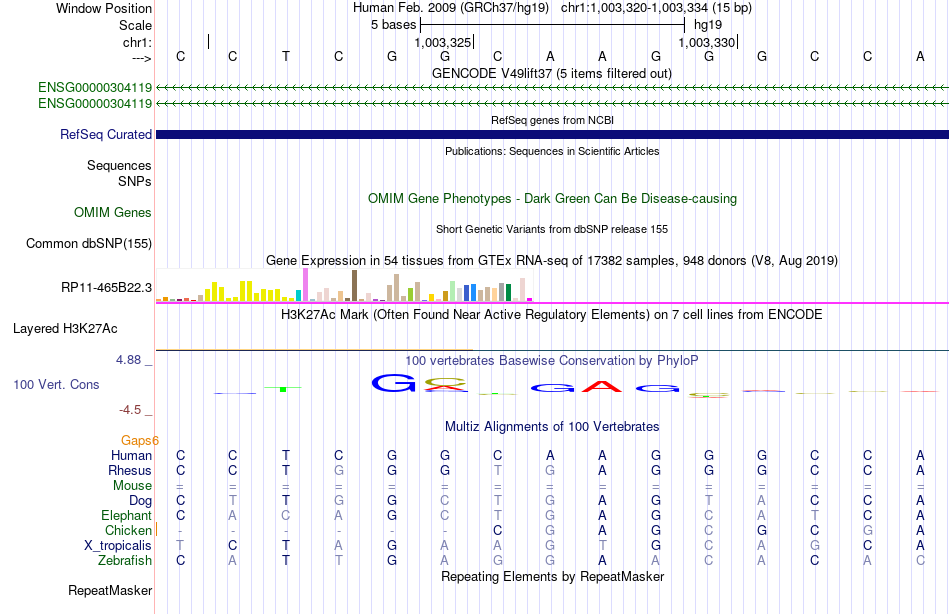Click the 5 bases scale bar
This screenshot has height=614, width=950.
tap(553, 25)
